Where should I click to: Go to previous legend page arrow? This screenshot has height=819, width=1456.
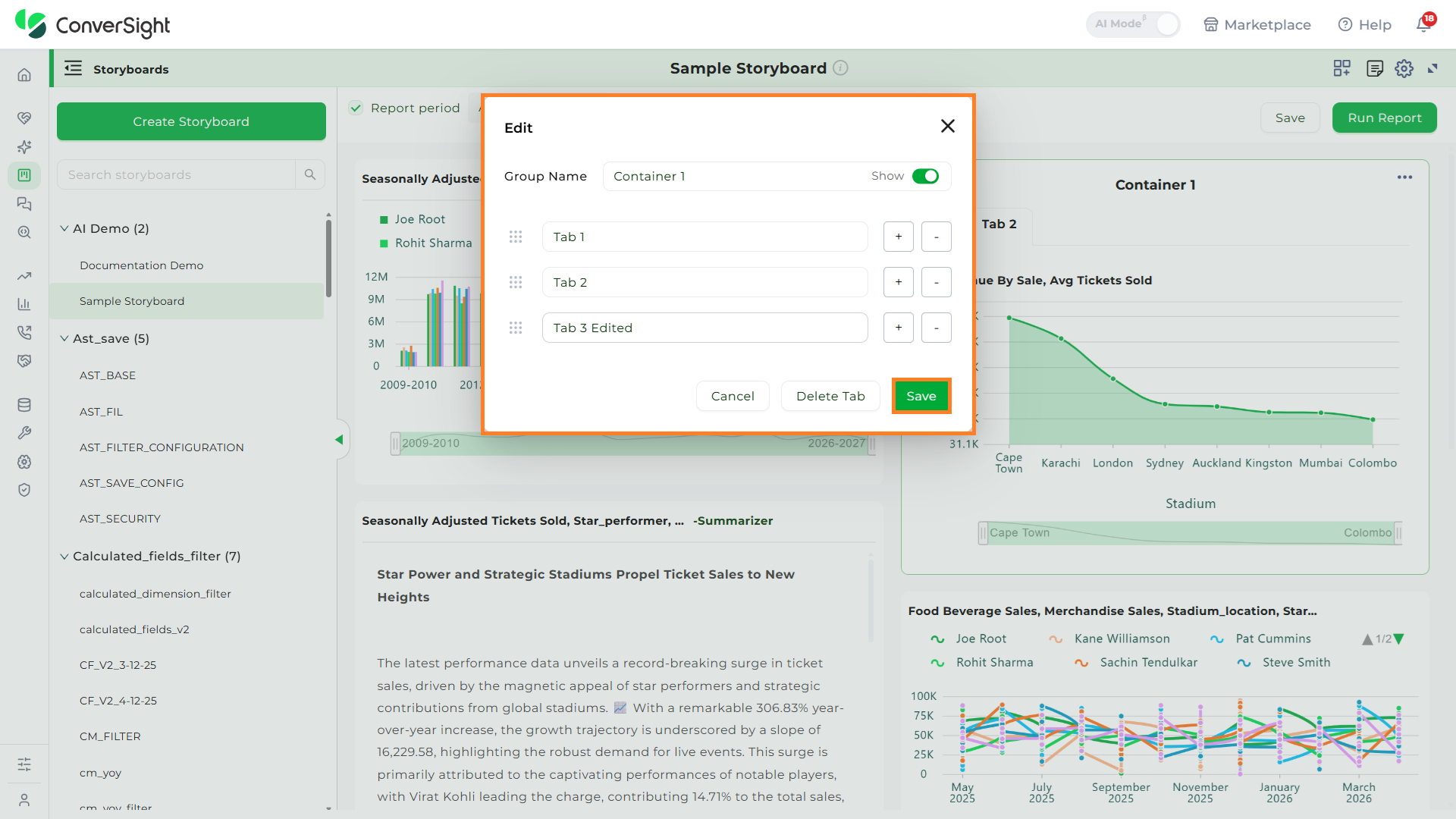[1367, 639]
